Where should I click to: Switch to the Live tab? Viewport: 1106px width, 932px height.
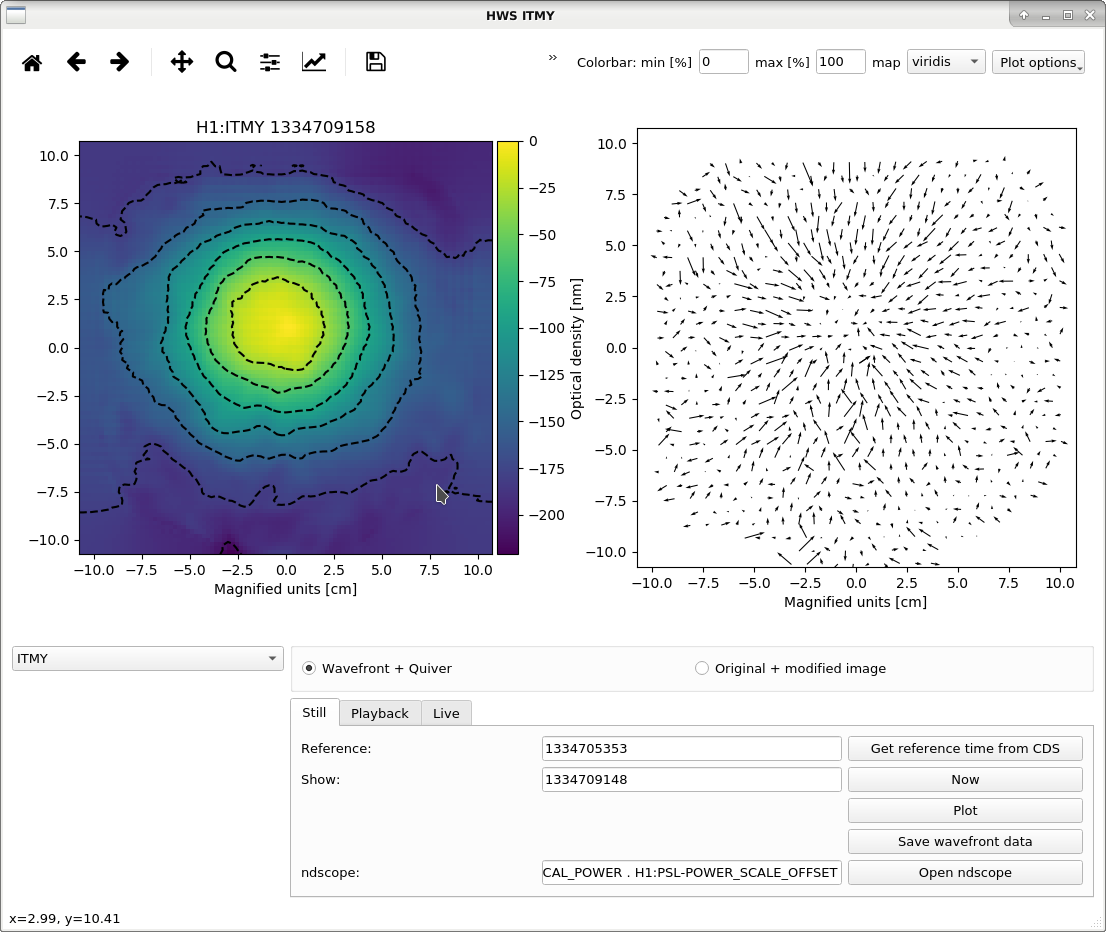(x=446, y=713)
